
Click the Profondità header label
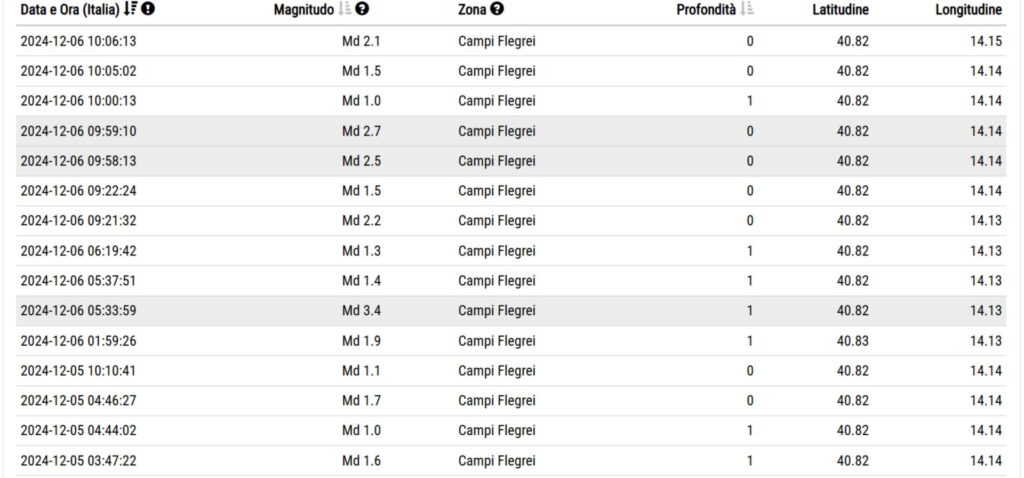click(x=707, y=10)
